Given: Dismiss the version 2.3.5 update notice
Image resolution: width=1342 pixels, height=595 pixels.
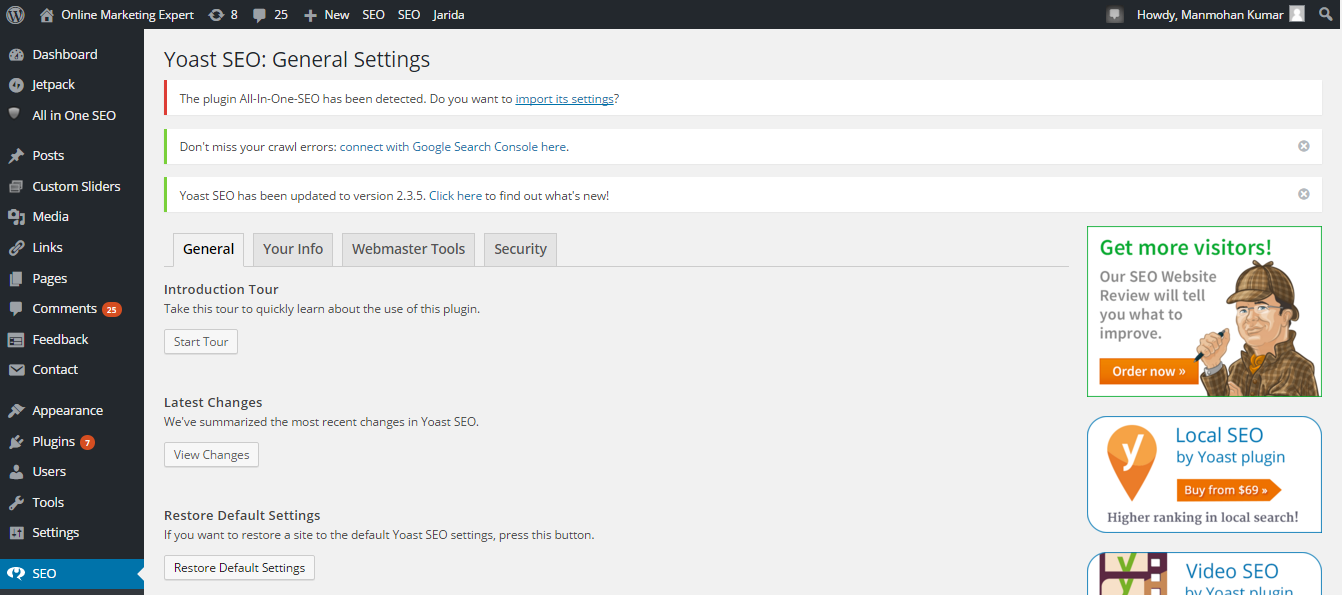Looking at the screenshot, I should [x=1304, y=194].
